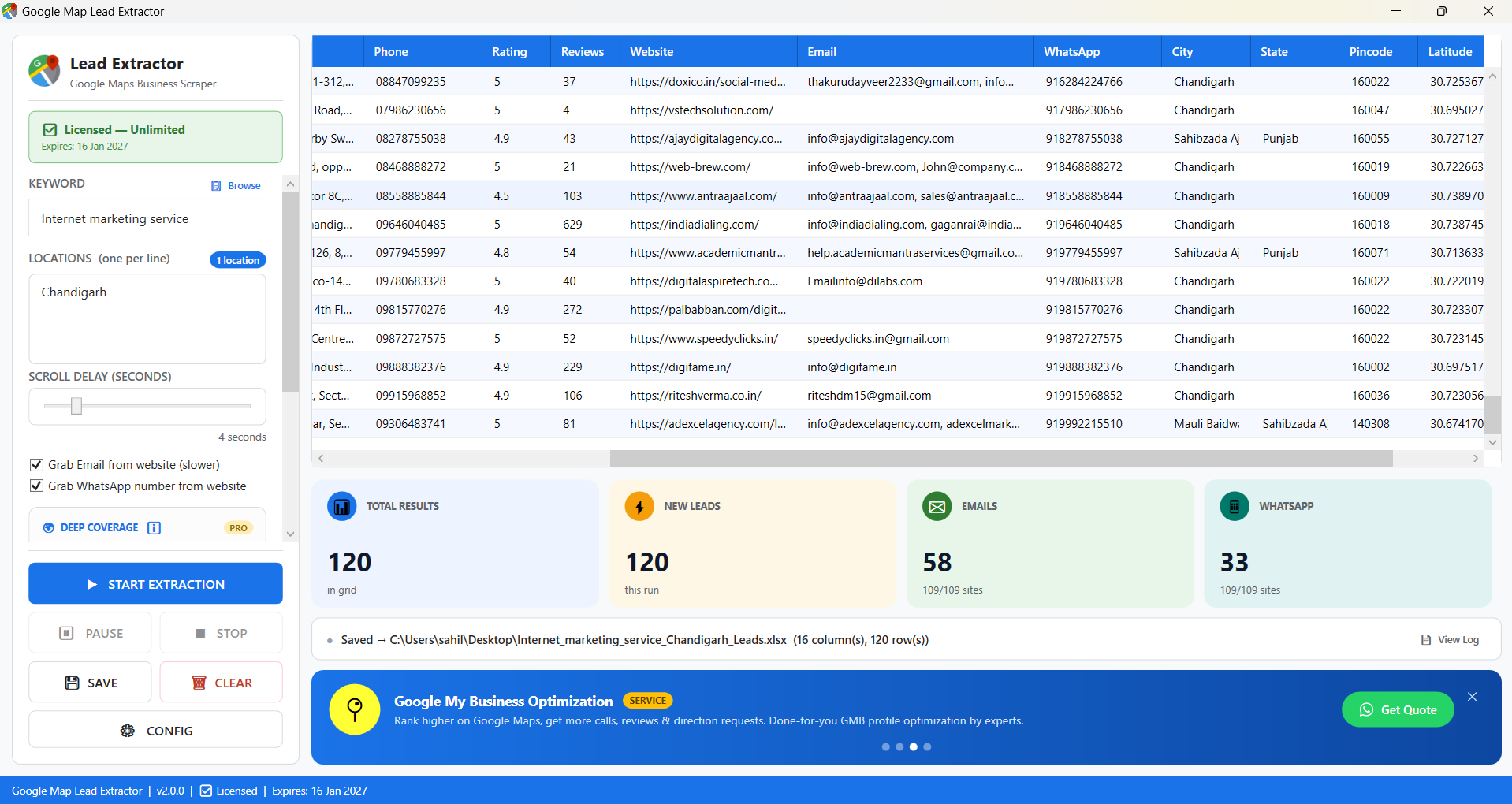
Task: Toggle the Deep Coverage PRO option
Action: [147, 527]
